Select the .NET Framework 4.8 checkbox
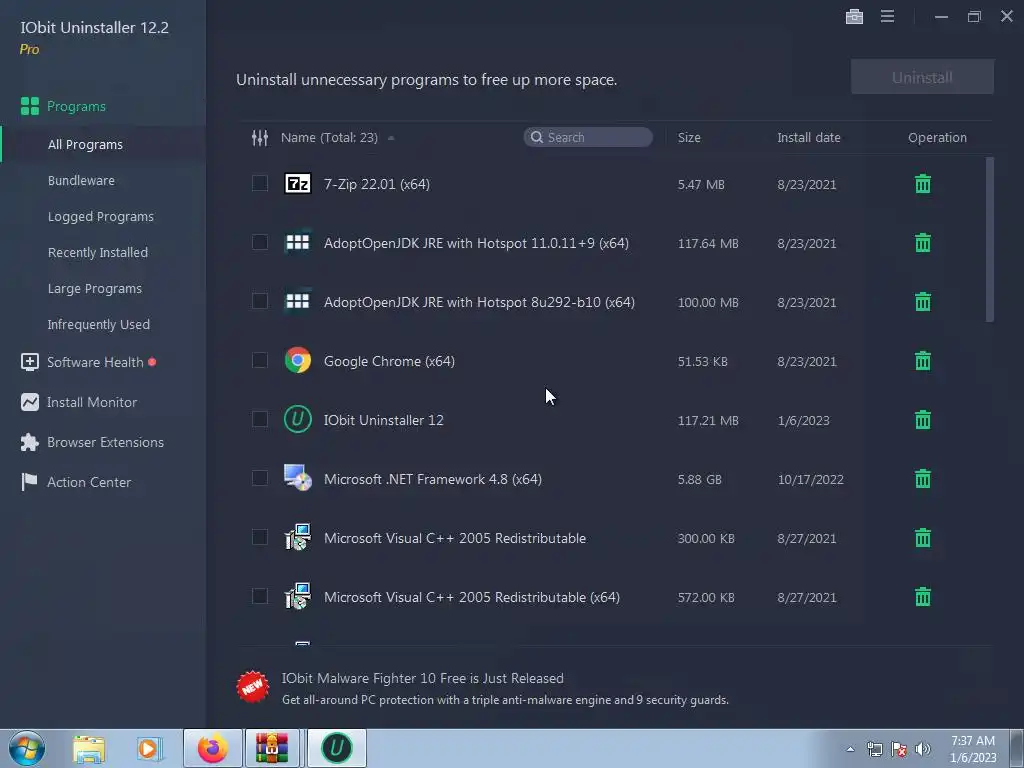The height and width of the screenshot is (768, 1024). [x=260, y=478]
